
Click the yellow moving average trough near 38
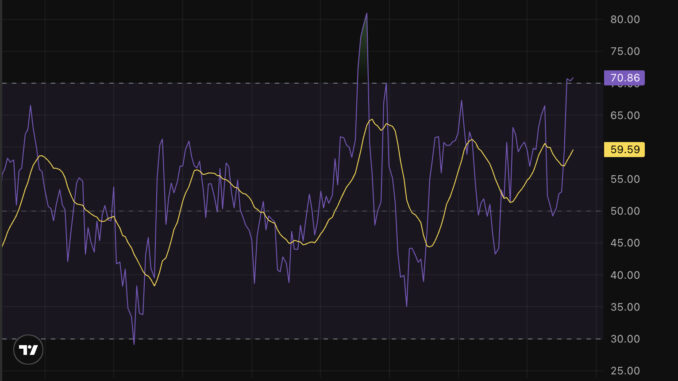tap(155, 285)
